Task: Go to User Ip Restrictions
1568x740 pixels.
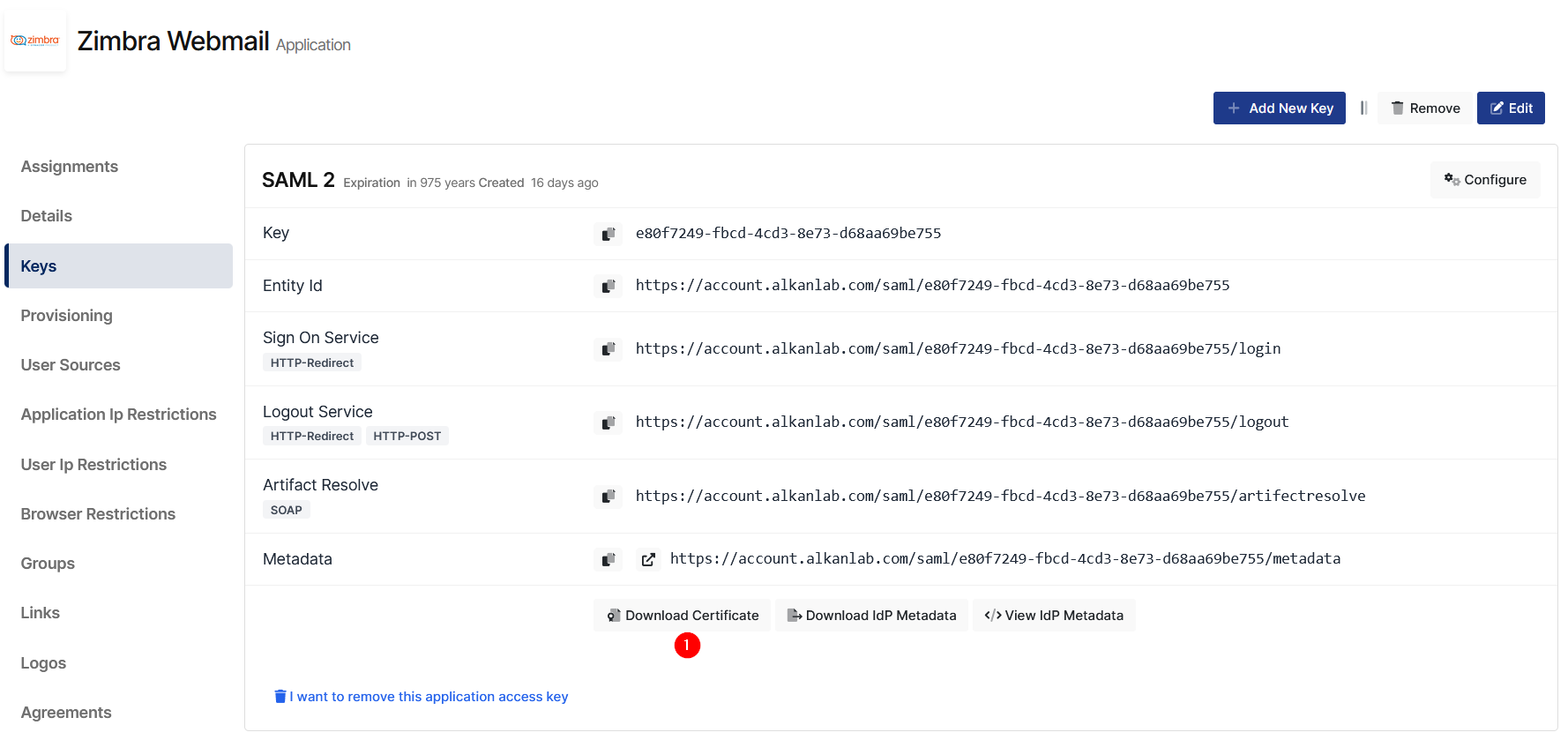Action: click(93, 465)
